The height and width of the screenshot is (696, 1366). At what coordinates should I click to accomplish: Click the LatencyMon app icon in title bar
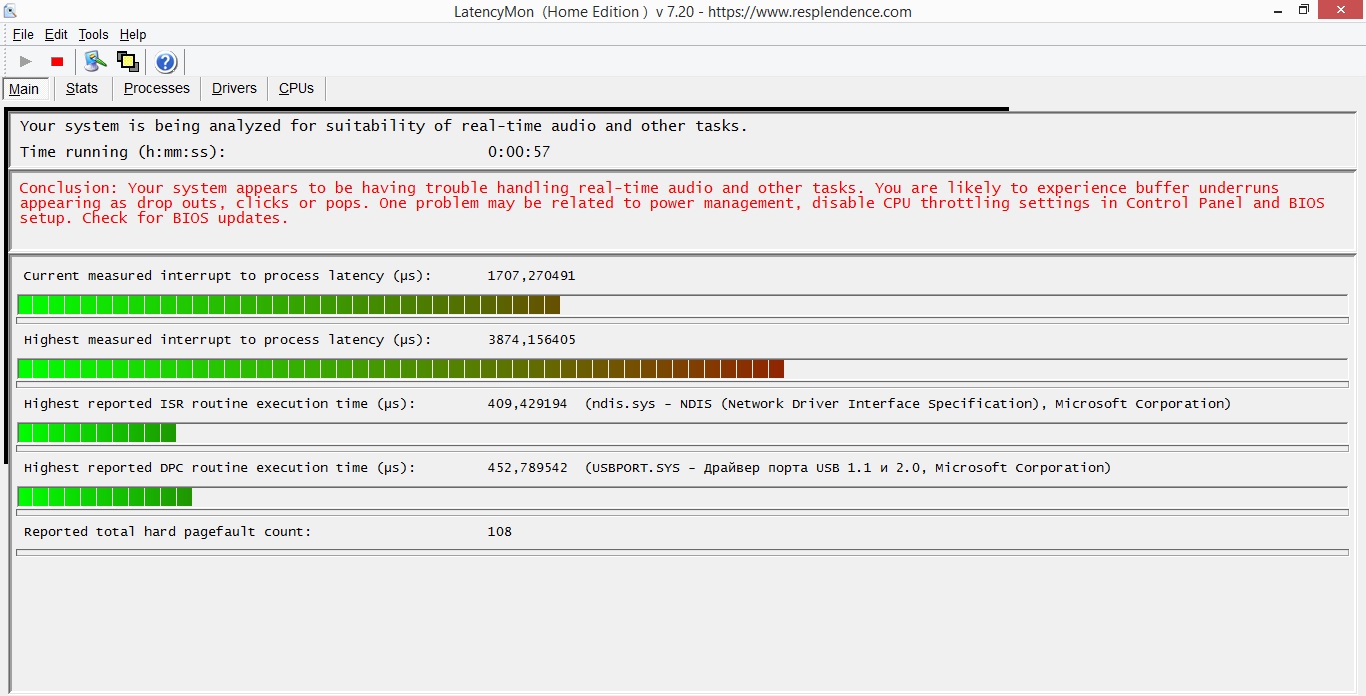10,11
